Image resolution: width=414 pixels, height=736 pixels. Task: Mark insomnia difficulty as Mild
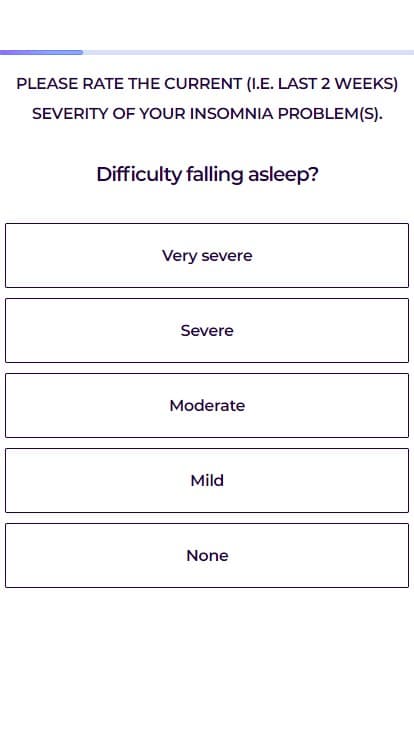(x=207, y=481)
